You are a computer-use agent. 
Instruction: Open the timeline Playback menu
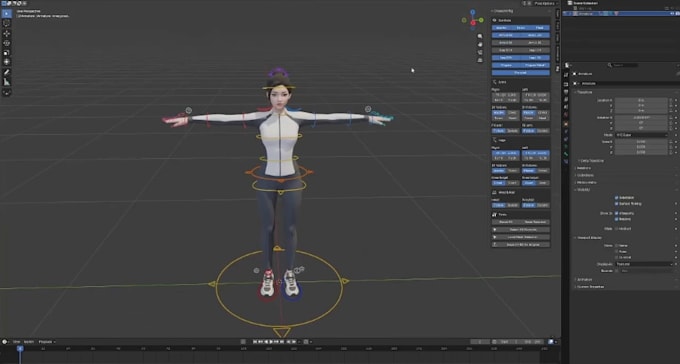pos(47,342)
